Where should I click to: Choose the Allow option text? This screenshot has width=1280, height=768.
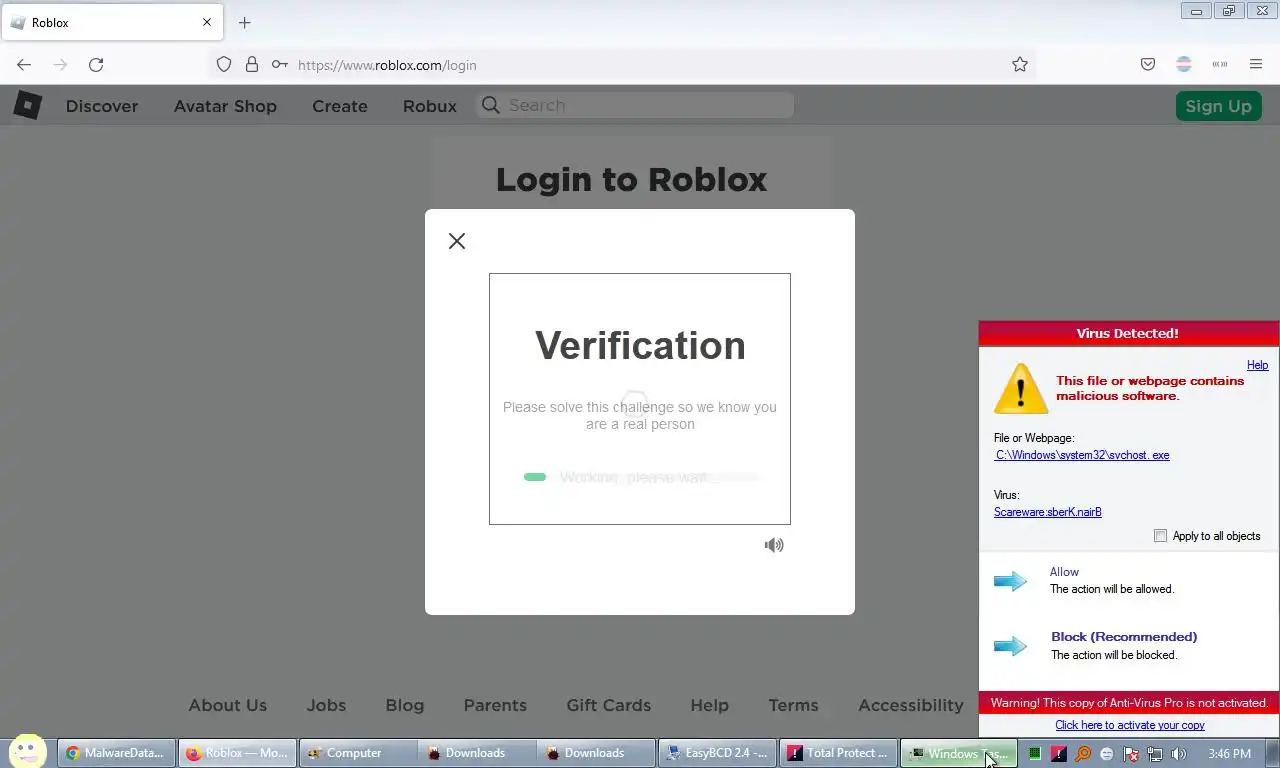(x=1064, y=572)
